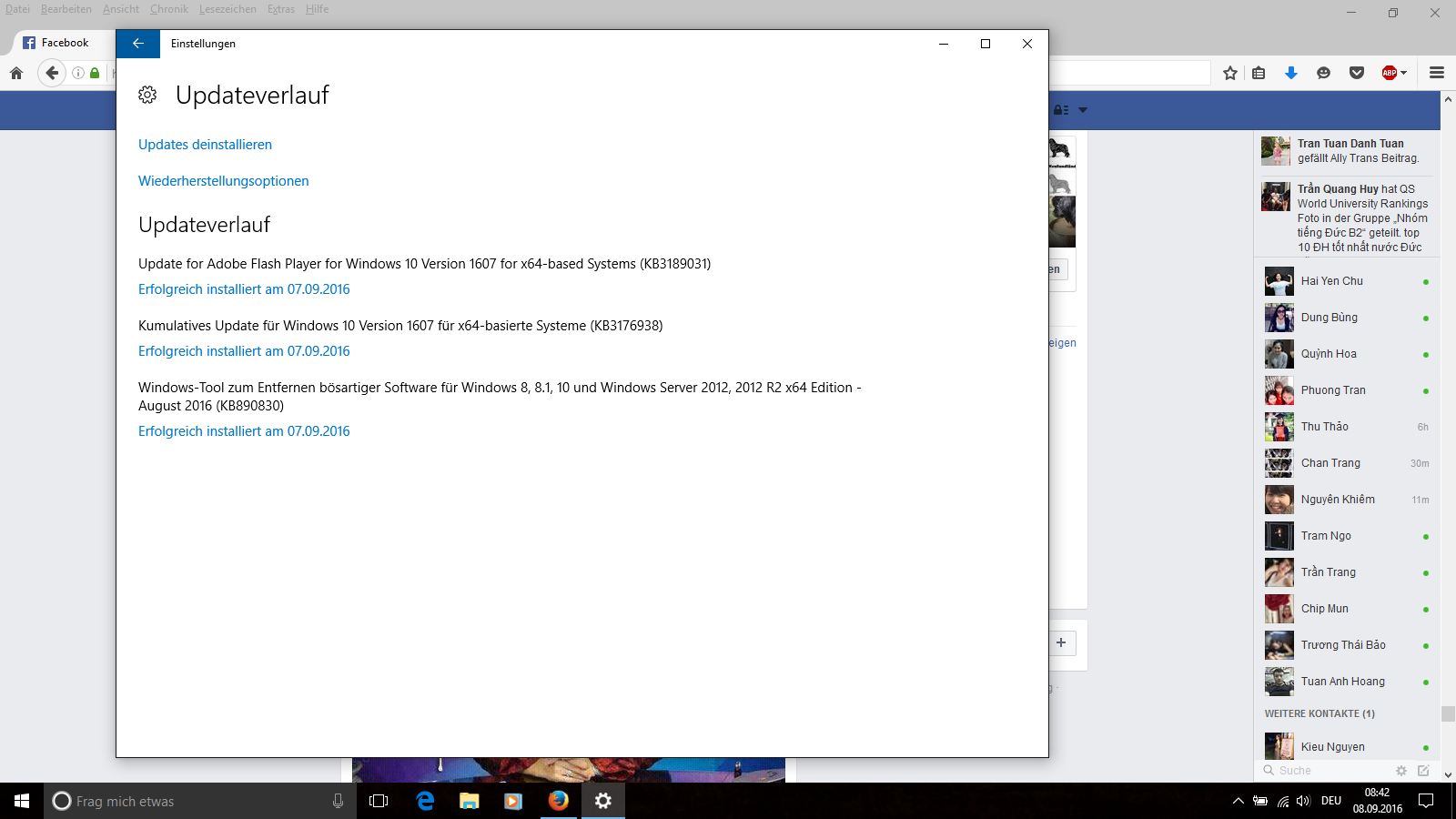Open Wiederherstellungsoptionen link

[223, 181]
